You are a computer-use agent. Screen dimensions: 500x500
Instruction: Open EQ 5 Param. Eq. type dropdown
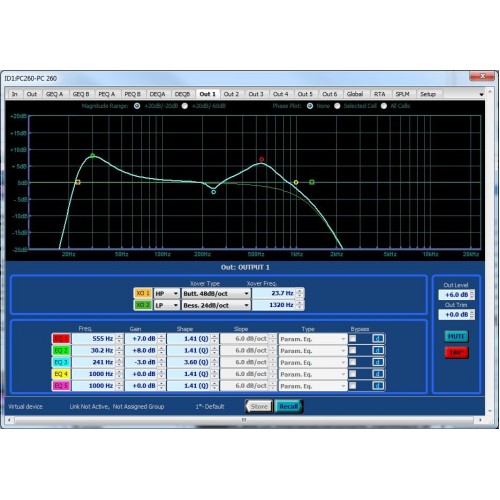click(x=313, y=386)
